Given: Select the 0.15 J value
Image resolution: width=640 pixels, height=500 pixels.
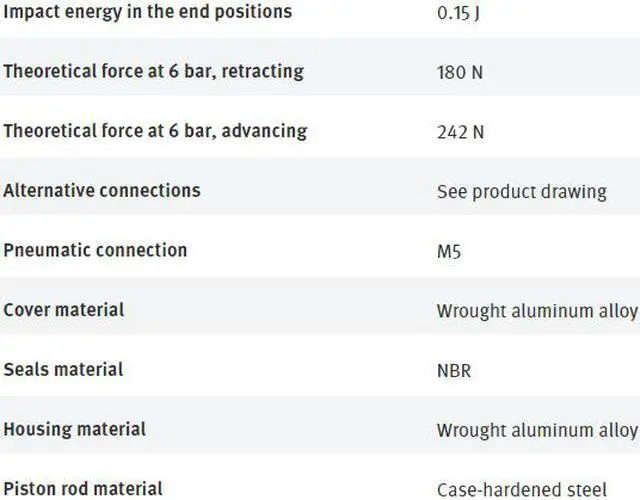Looking at the screenshot, I should [460, 13].
